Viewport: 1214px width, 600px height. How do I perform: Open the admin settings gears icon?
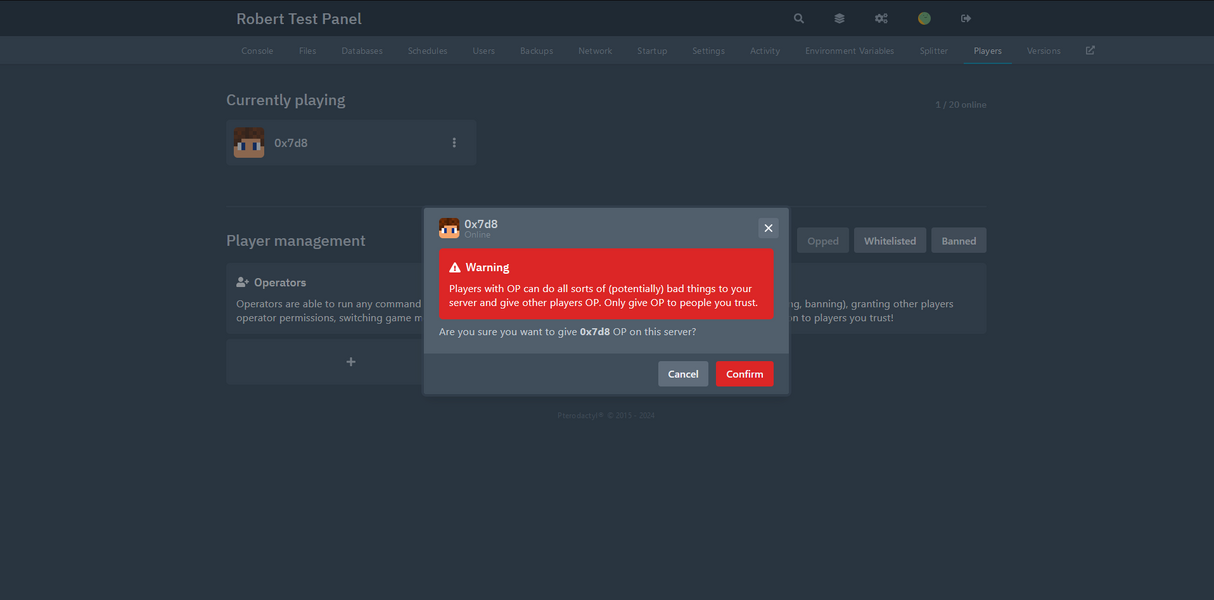[881, 18]
